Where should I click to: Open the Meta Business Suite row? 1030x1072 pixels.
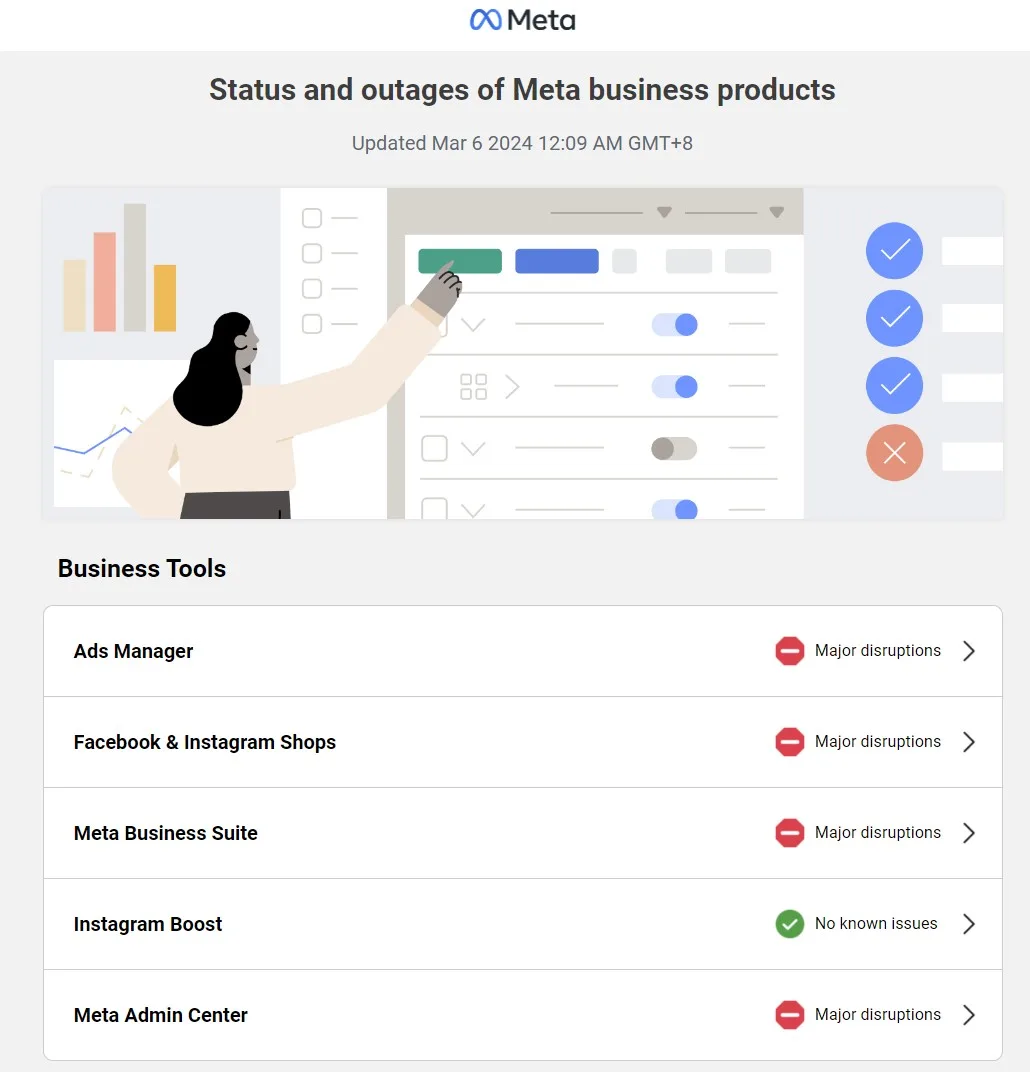(523, 833)
